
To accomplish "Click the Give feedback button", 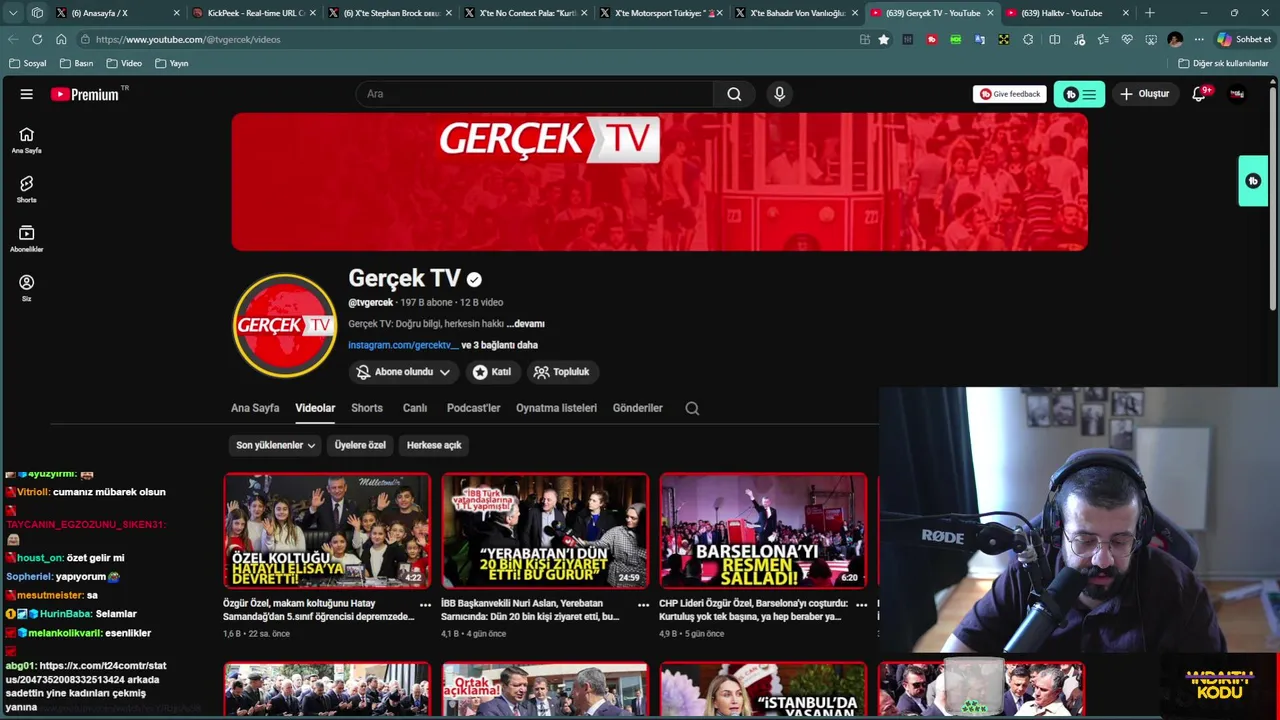I will [x=1010, y=94].
